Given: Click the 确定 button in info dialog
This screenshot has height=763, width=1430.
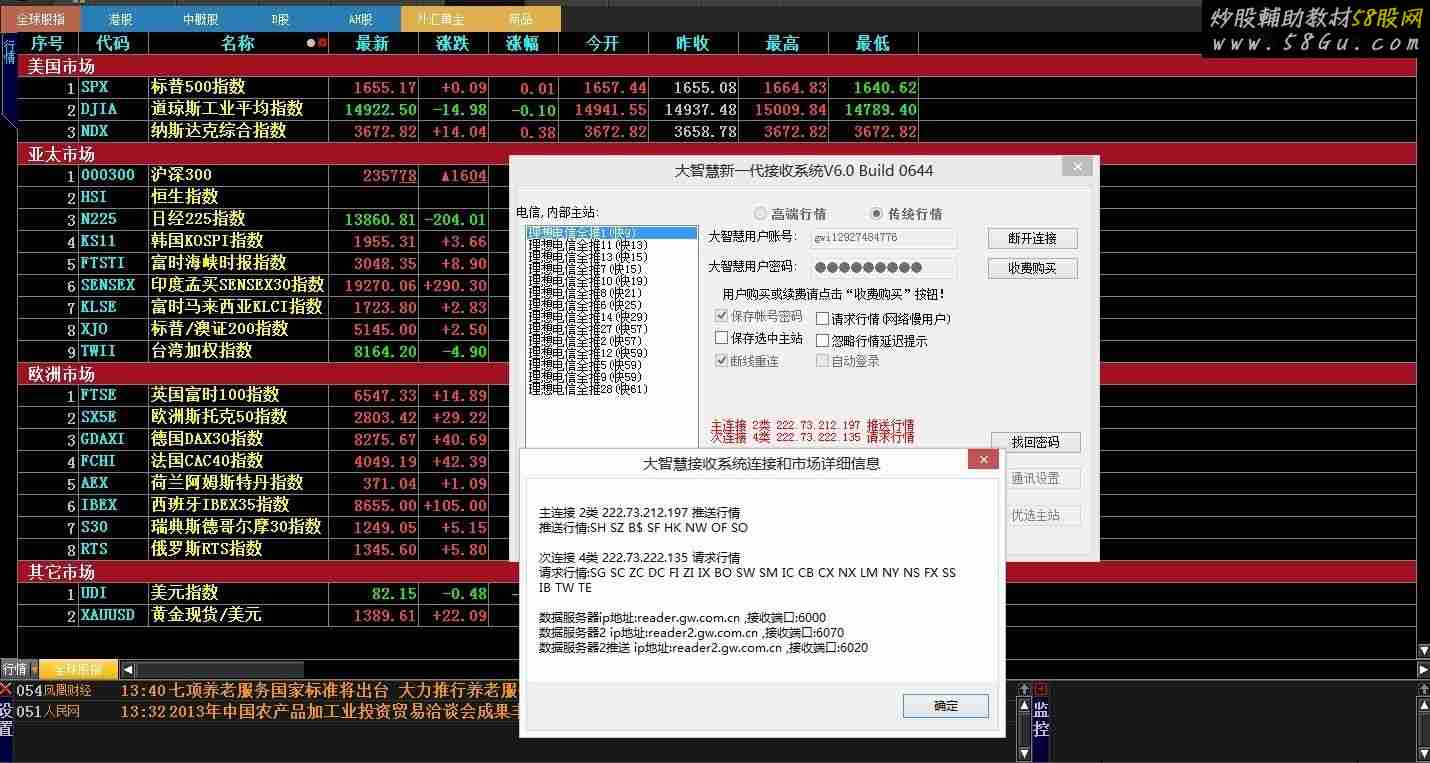Looking at the screenshot, I should (945, 706).
